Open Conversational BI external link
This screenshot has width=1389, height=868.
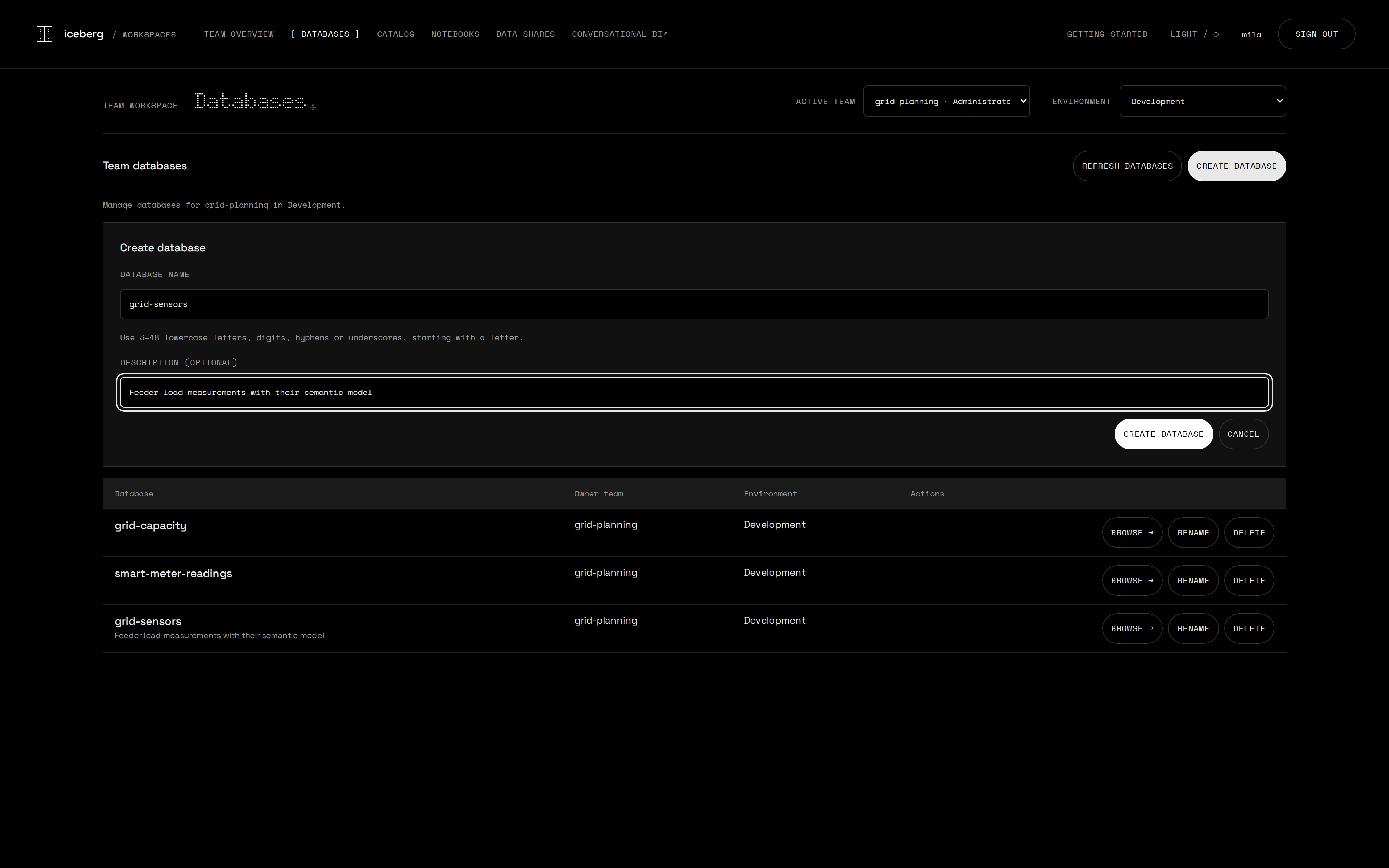(x=620, y=34)
